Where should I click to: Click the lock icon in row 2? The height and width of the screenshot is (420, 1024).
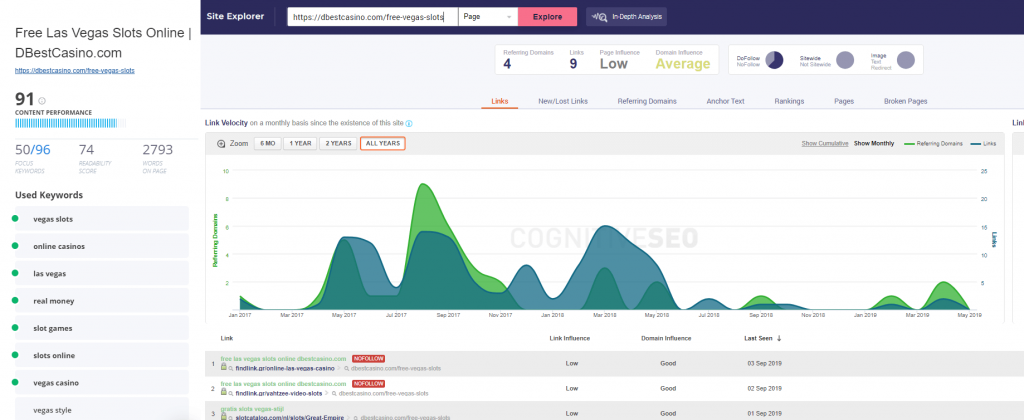[224, 393]
